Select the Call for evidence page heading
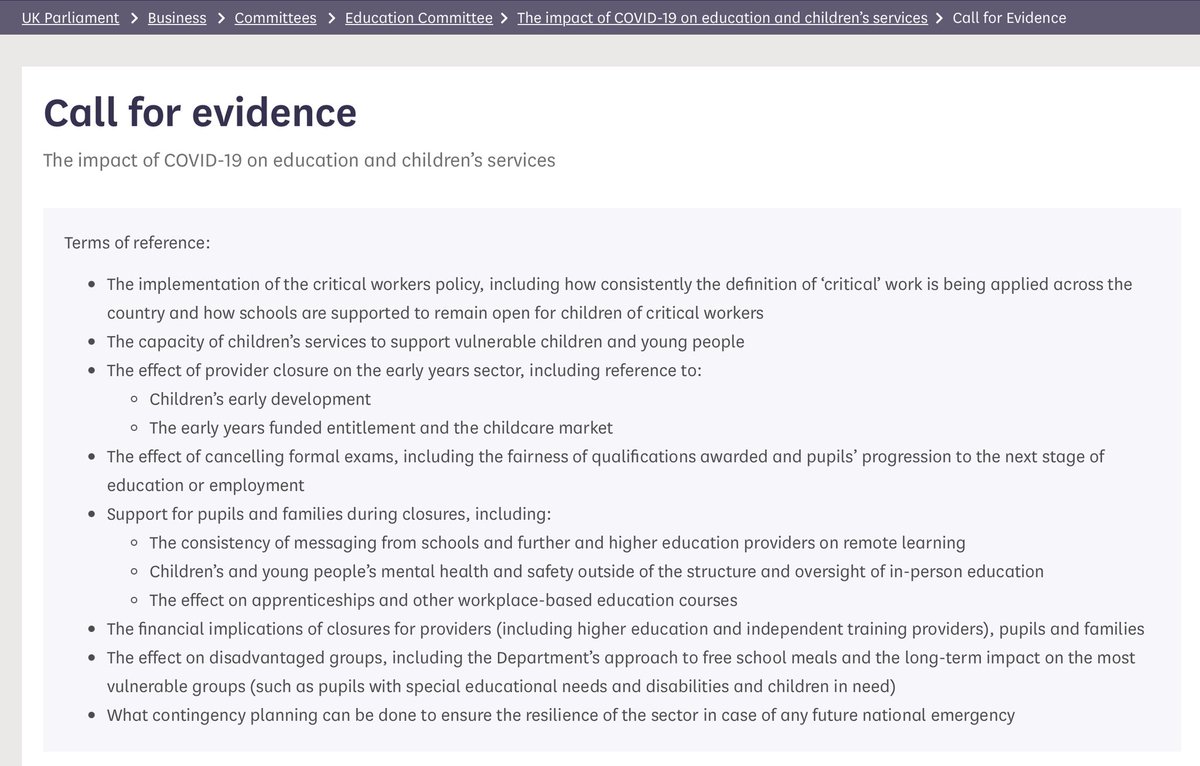This screenshot has height=766, width=1200. point(198,113)
